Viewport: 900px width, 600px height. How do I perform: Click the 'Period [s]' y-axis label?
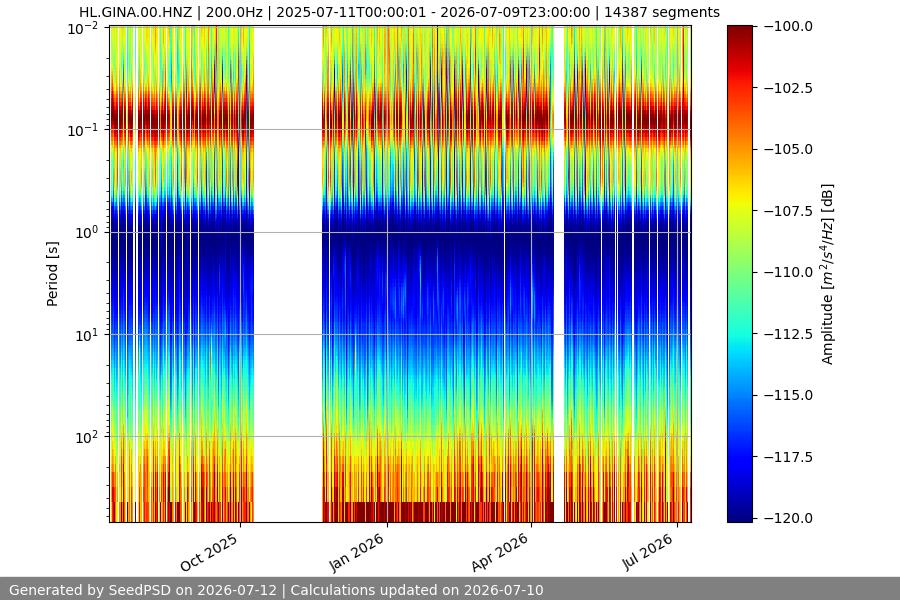(52, 274)
